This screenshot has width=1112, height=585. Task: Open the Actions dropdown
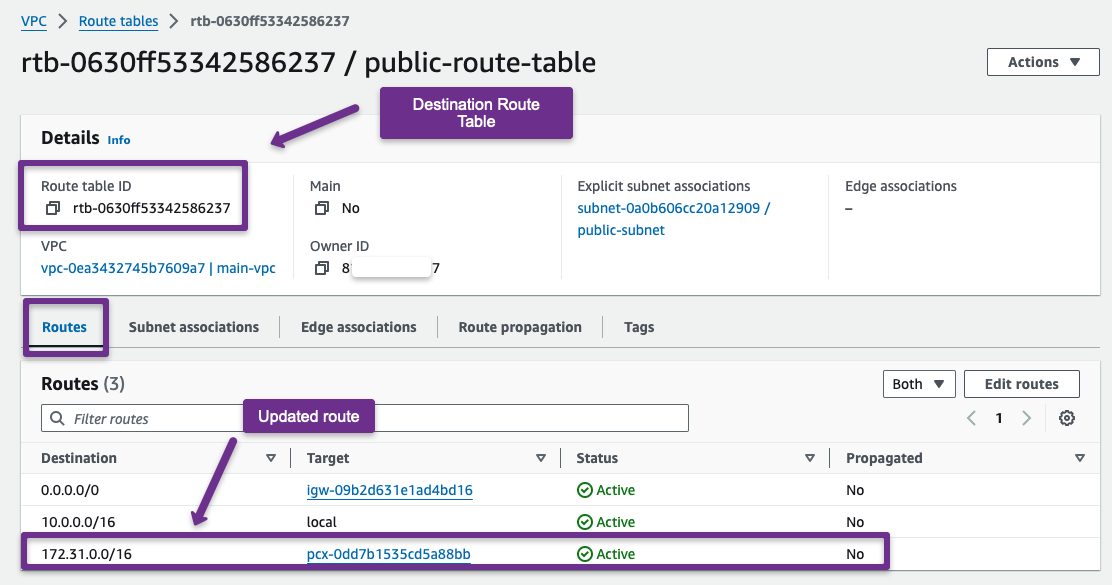click(1042, 62)
